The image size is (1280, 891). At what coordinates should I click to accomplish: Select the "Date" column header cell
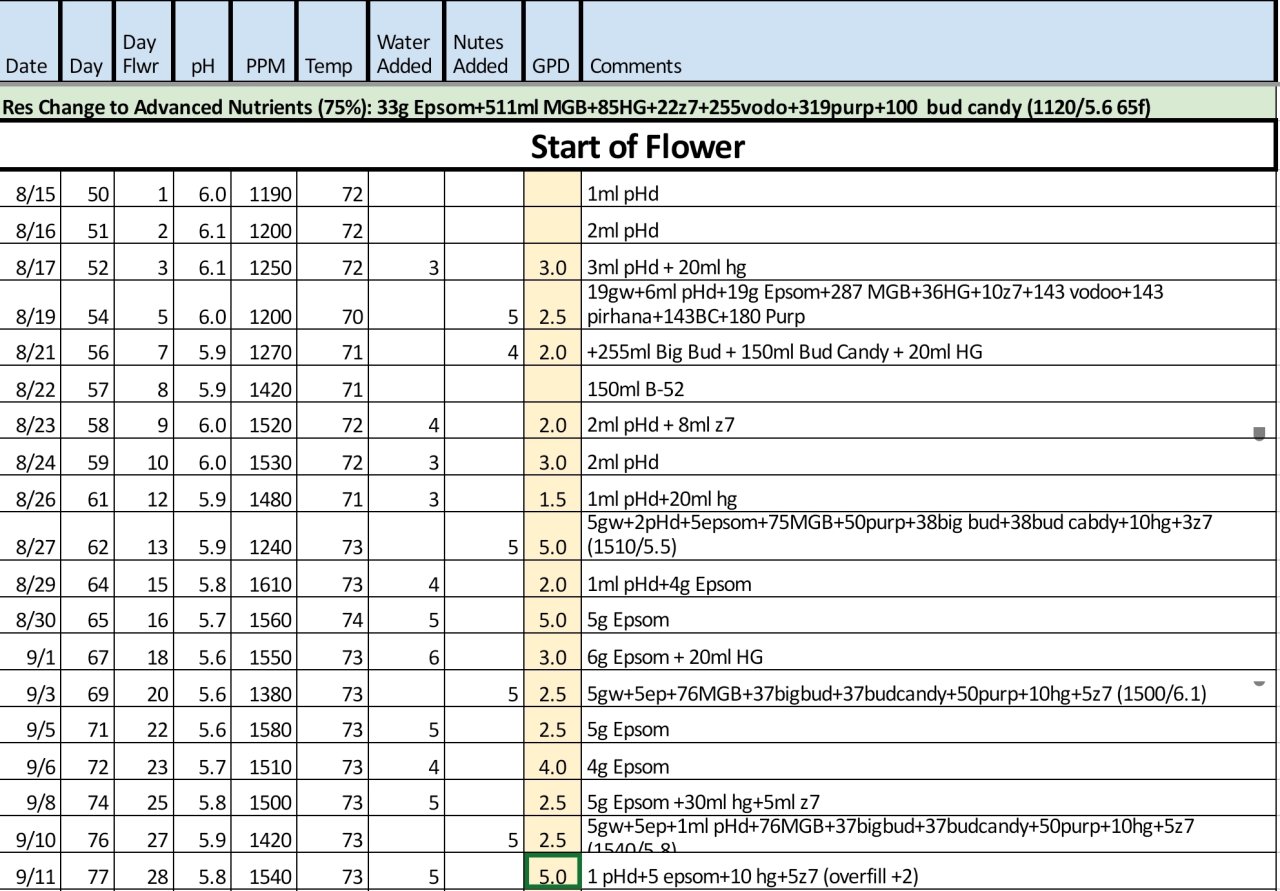click(x=30, y=42)
